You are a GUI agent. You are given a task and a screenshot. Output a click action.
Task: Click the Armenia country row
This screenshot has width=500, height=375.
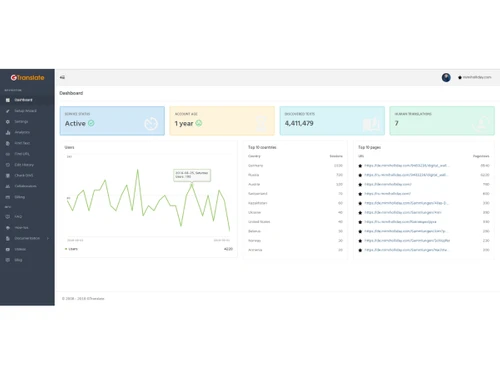295,250
